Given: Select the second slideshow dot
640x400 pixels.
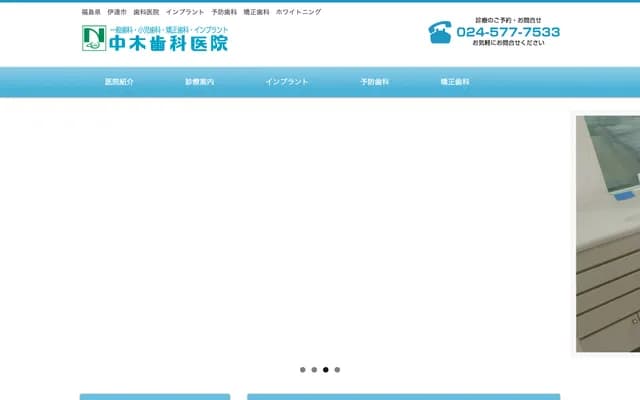Looking at the screenshot, I should [314, 370].
